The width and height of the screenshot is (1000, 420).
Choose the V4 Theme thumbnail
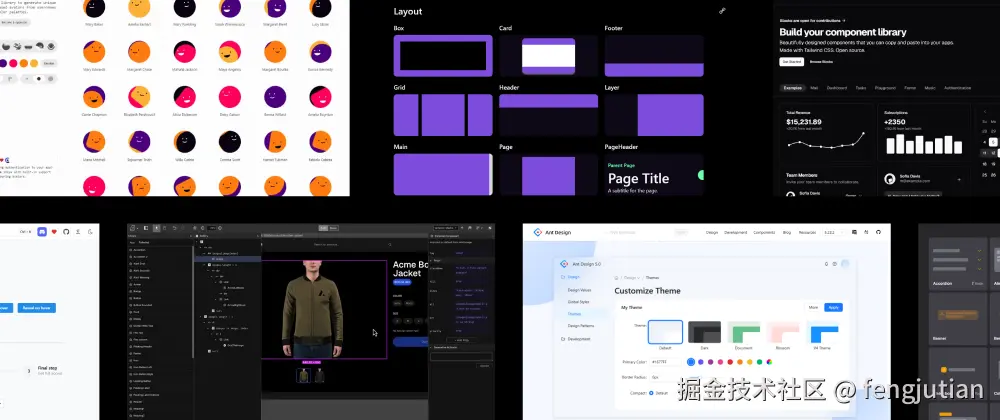(823, 332)
